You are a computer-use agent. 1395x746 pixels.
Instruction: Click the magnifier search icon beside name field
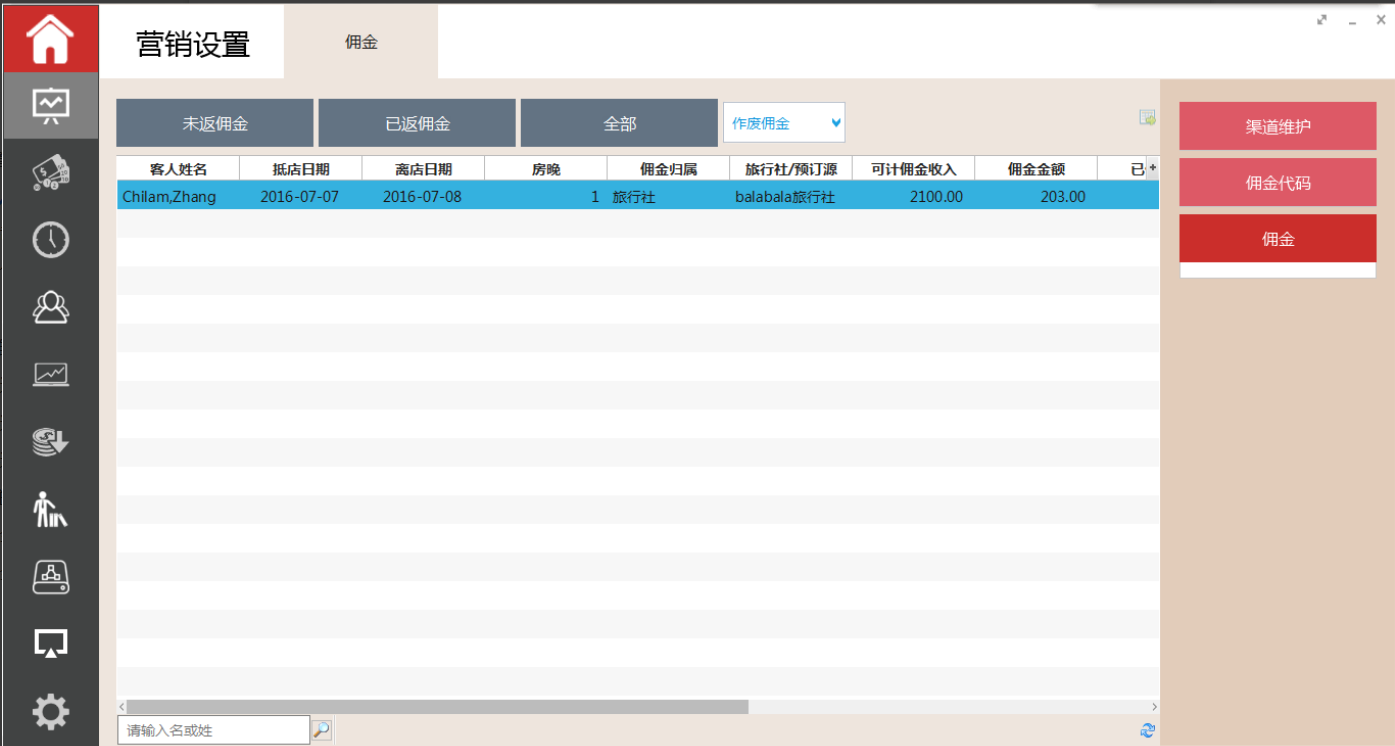[321, 730]
